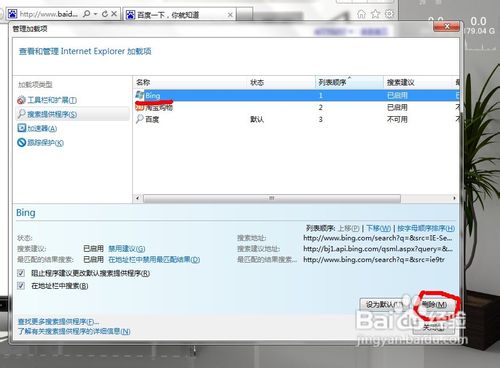500x368 pixels.
Task: Click the 工具栏和扩展 gear icon
Action: click(x=21, y=100)
